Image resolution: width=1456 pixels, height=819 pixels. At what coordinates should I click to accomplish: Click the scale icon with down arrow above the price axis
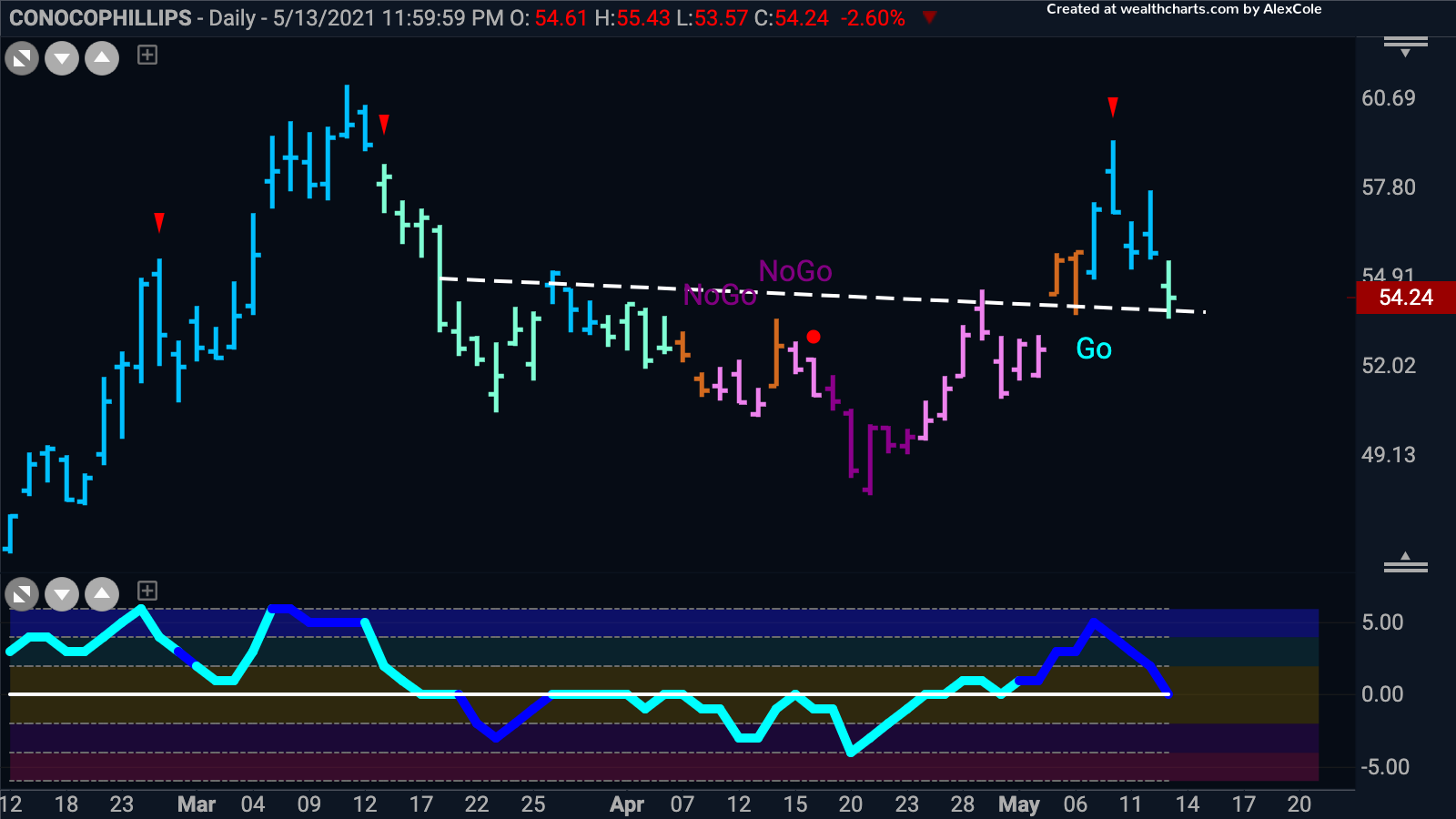tap(1406, 46)
